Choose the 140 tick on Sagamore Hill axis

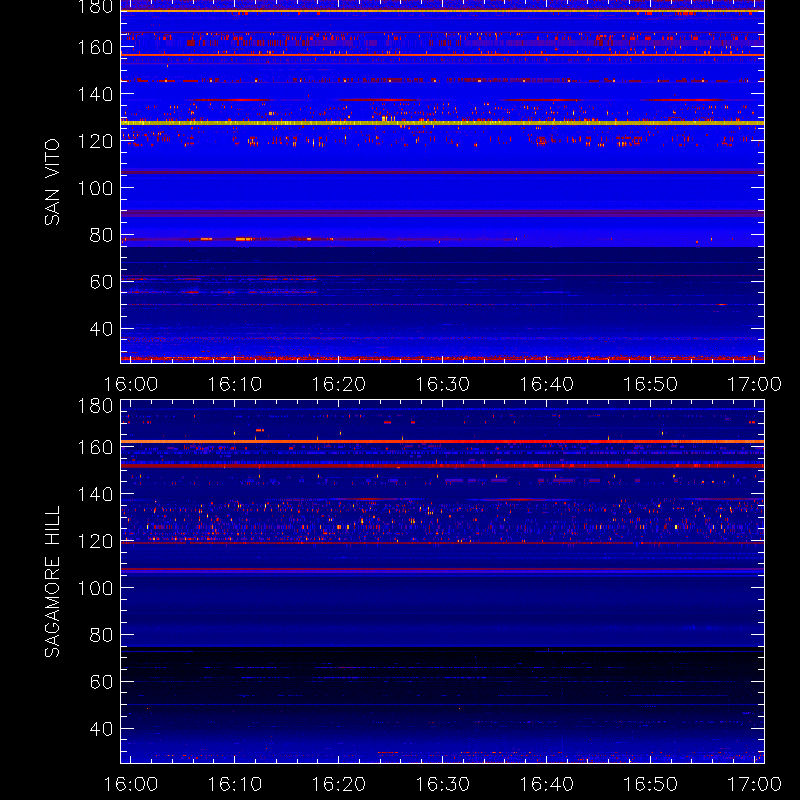pyautogui.click(x=95, y=494)
